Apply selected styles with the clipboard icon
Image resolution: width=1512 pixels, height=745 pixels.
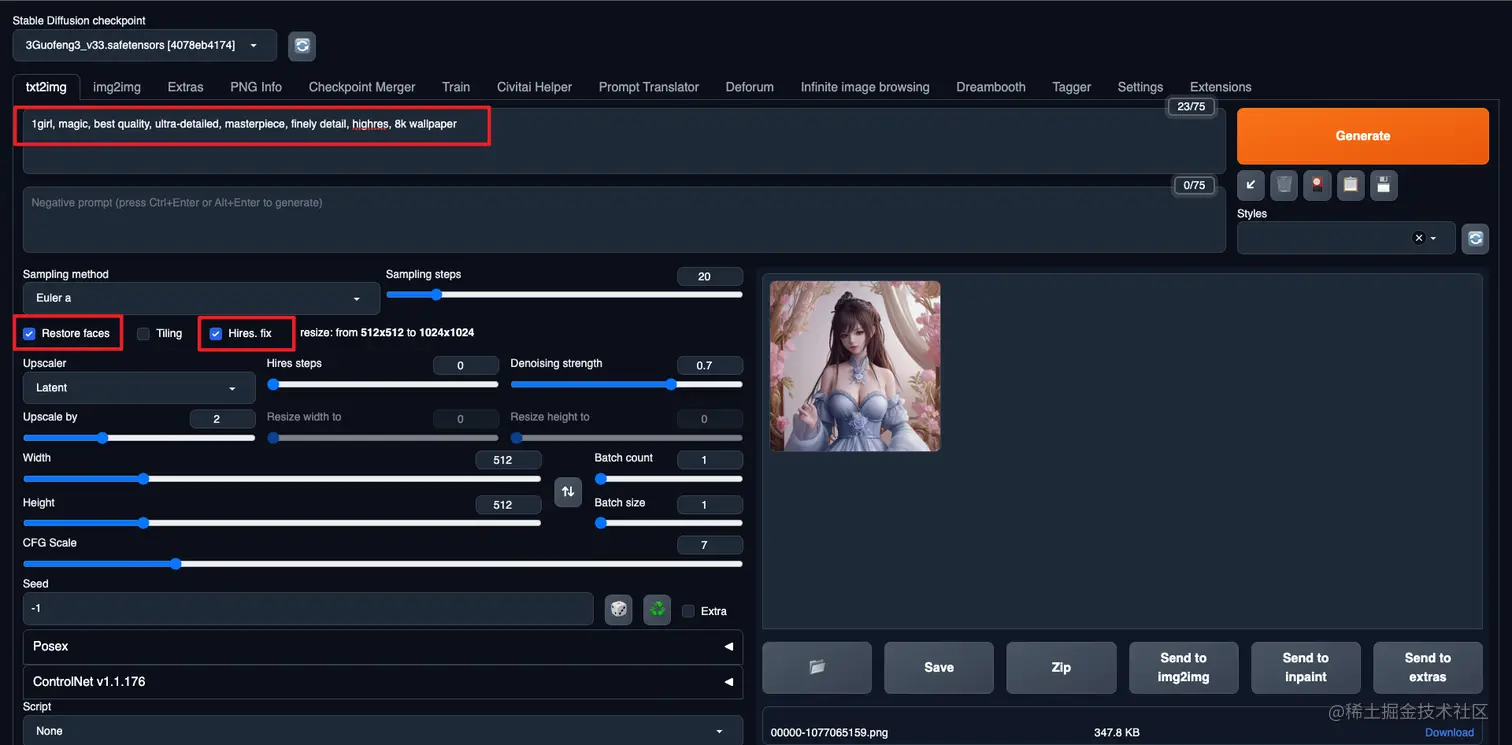click(1351, 185)
